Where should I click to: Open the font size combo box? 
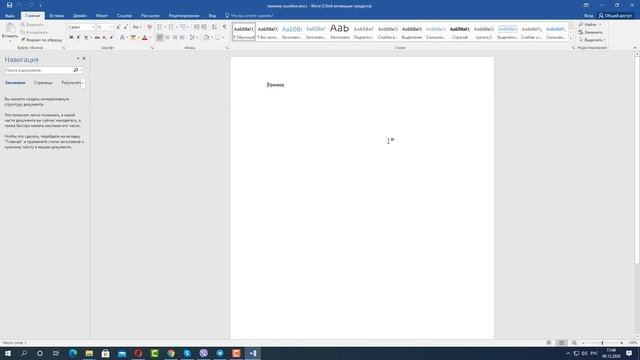(104, 27)
